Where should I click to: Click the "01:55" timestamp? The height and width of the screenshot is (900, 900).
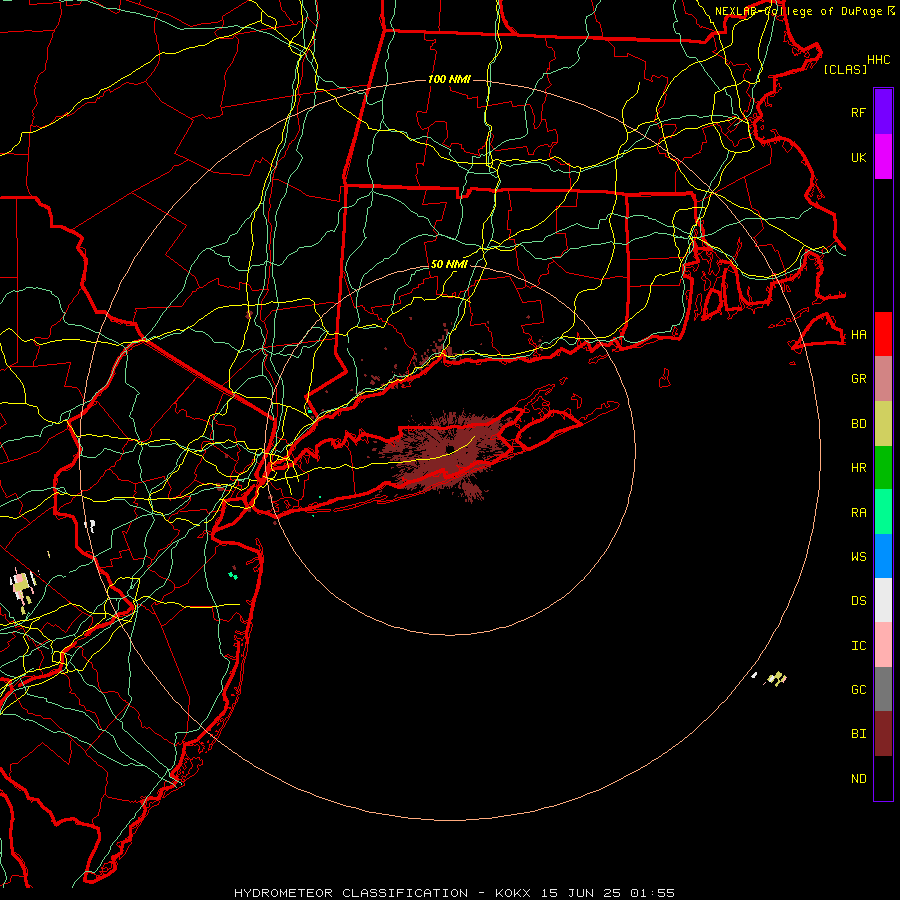point(652,893)
